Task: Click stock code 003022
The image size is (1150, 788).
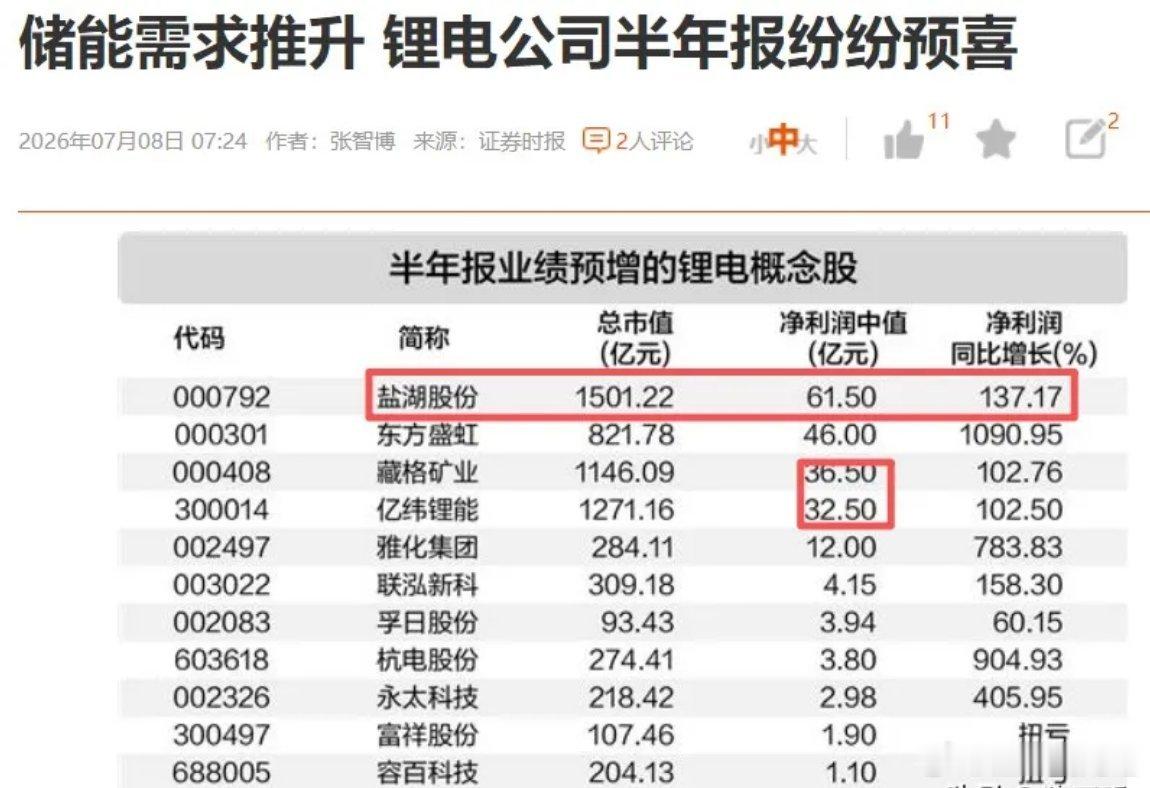Action: pos(222,585)
